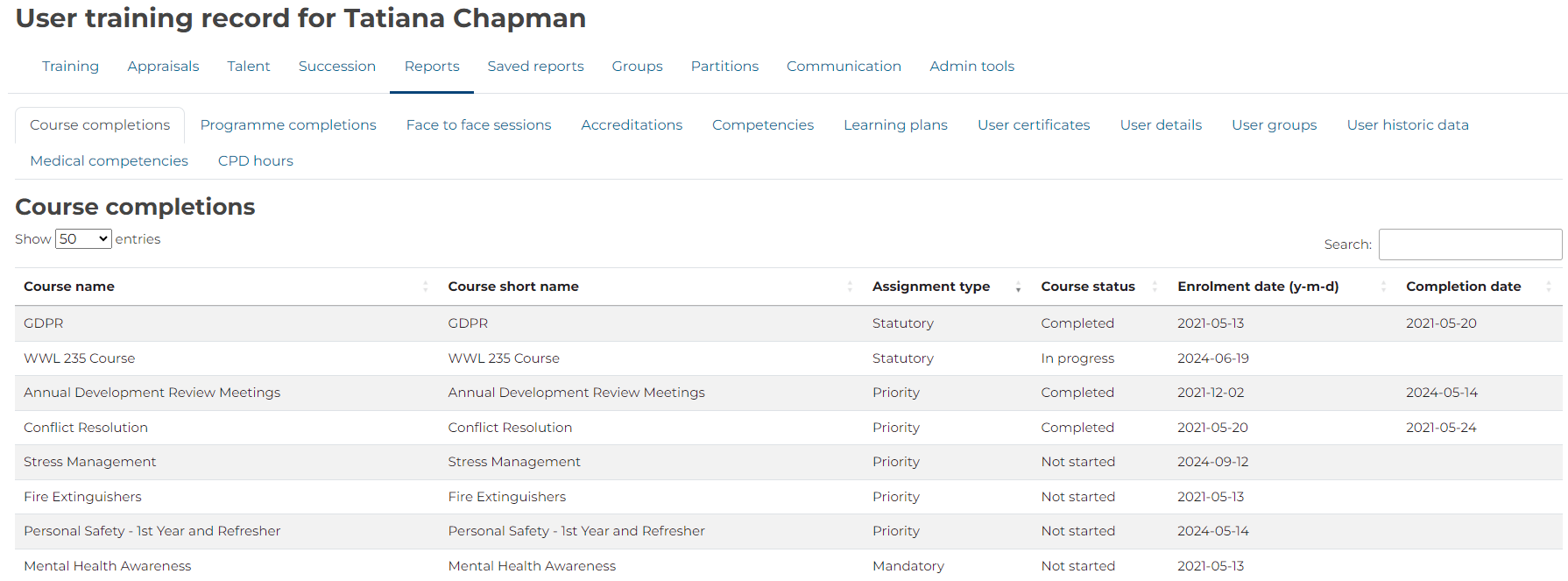Select the Reports tab
Screen dimensions: 1568x581
432,67
